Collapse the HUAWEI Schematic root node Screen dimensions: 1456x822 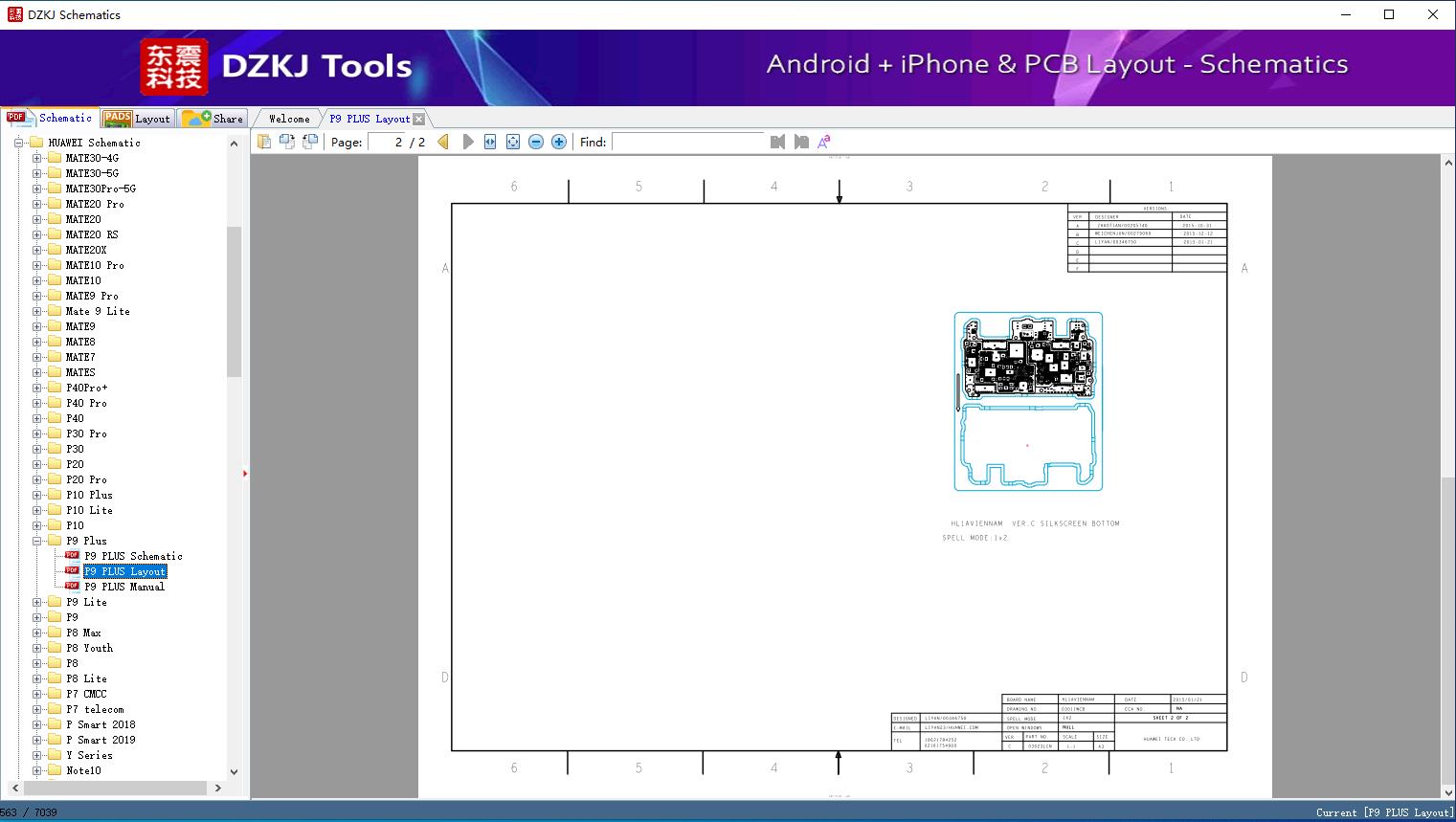19,143
